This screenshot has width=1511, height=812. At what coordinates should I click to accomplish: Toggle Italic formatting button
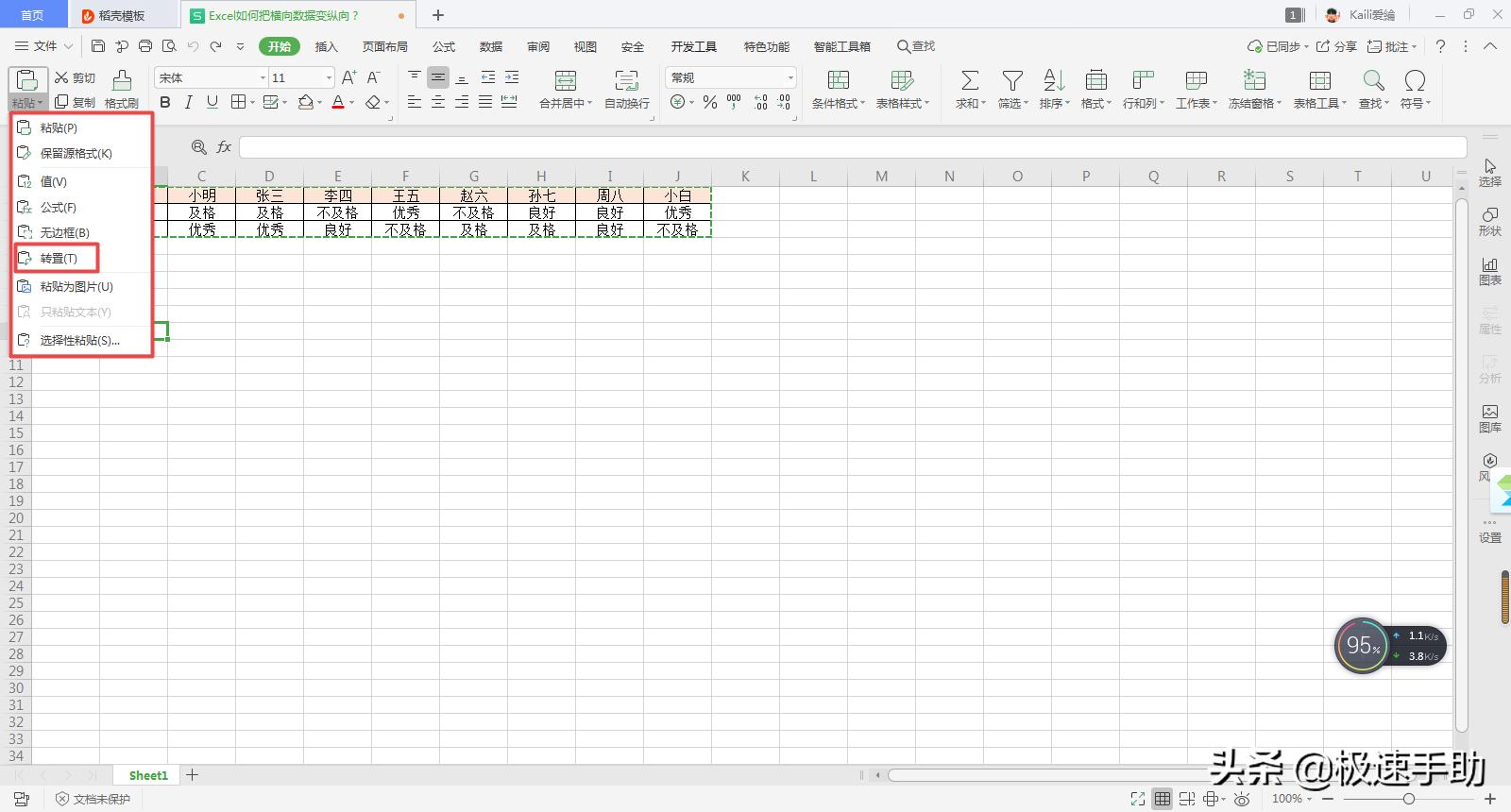tap(188, 102)
